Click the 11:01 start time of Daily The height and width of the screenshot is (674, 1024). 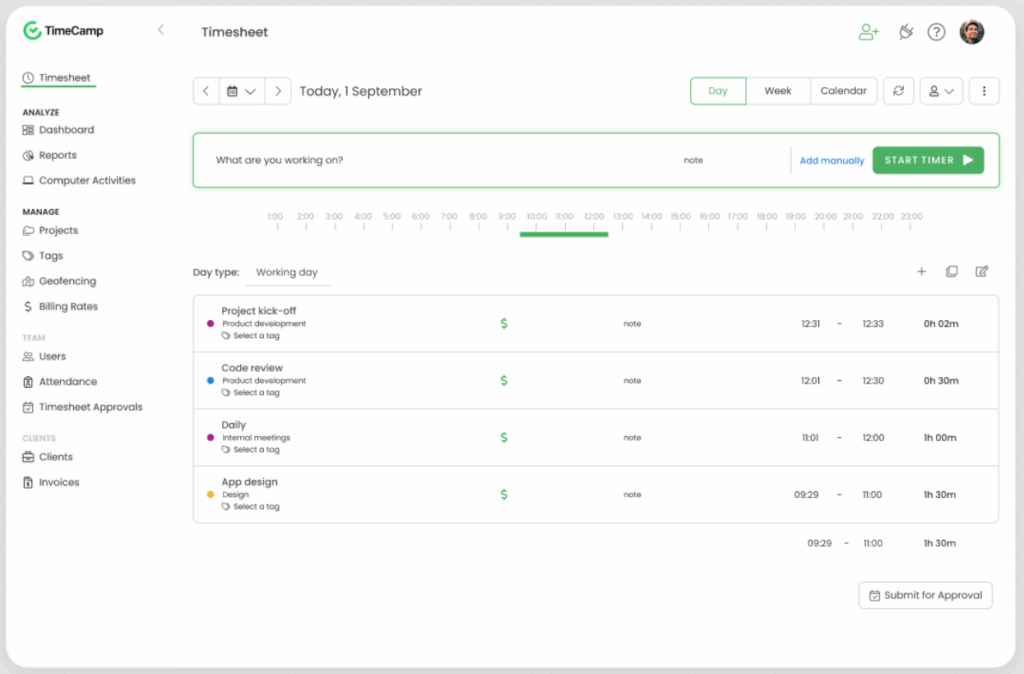pos(810,438)
